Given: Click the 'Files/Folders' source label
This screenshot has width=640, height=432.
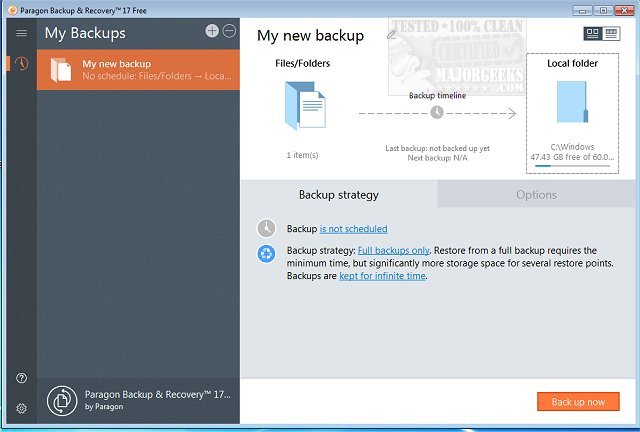Looking at the screenshot, I should [302, 63].
